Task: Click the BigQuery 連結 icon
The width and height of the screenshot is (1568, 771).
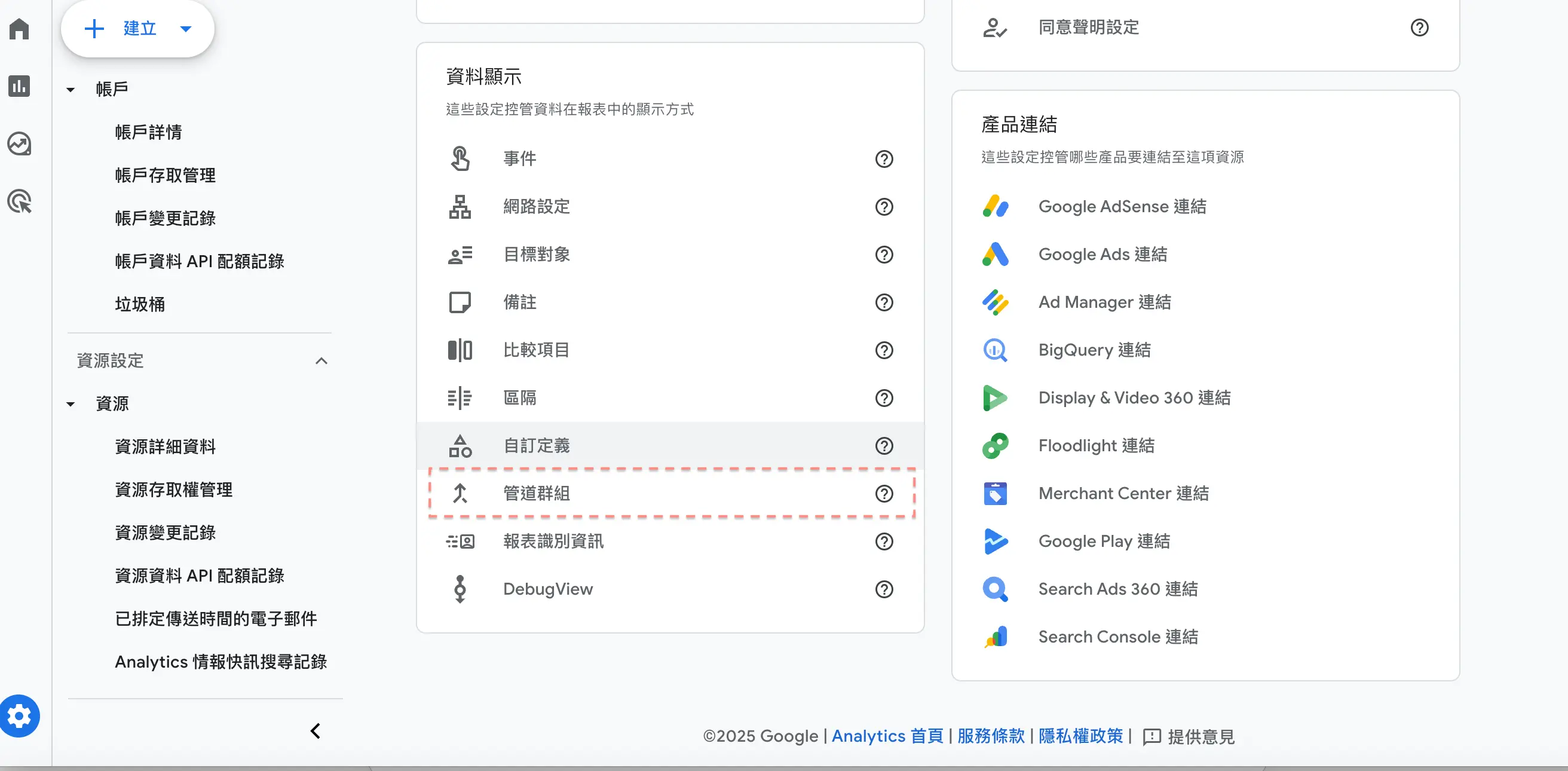Action: pyautogui.click(x=995, y=350)
